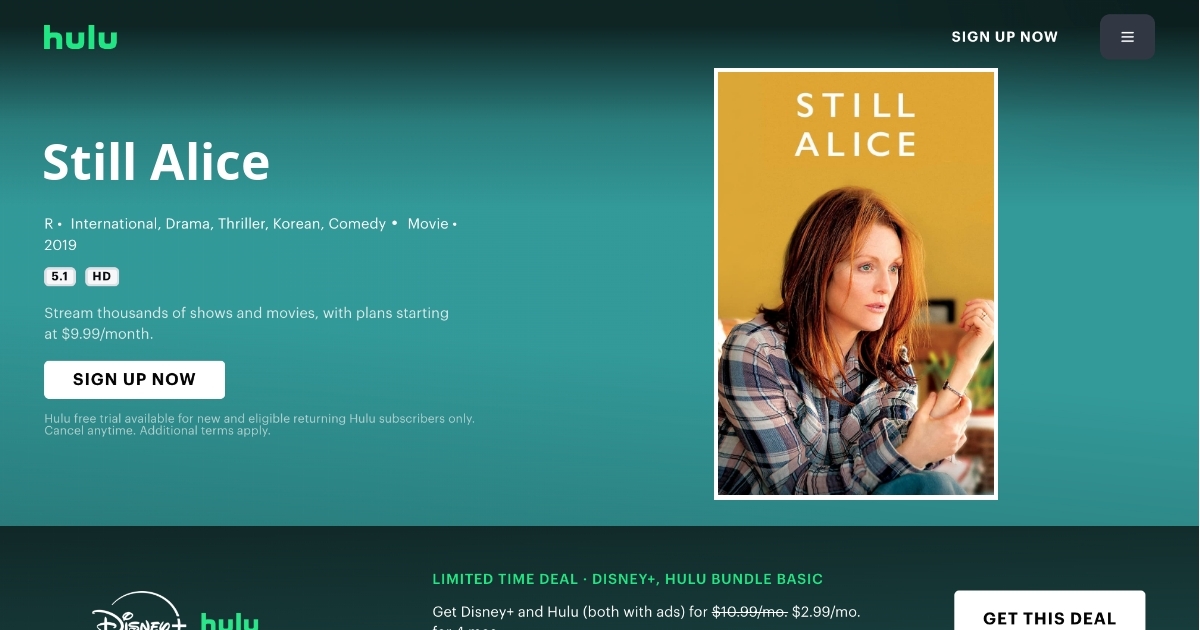Image resolution: width=1200 pixels, height=630 pixels.
Task: Select the Still Alice movie poster
Action: pyautogui.click(x=856, y=284)
